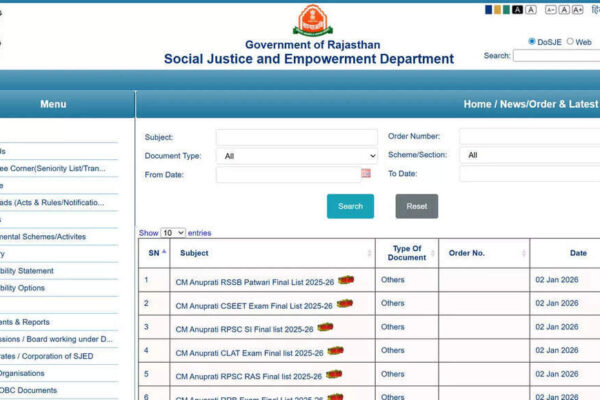Viewport: 600px width, 400px height.
Task: Open CM Anuprati CLAT Exam Final list link
Action: [x=249, y=353]
